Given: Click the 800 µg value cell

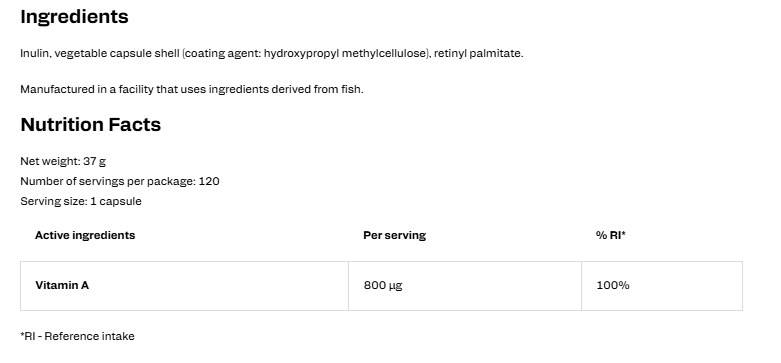Looking at the screenshot, I should (x=465, y=286).
